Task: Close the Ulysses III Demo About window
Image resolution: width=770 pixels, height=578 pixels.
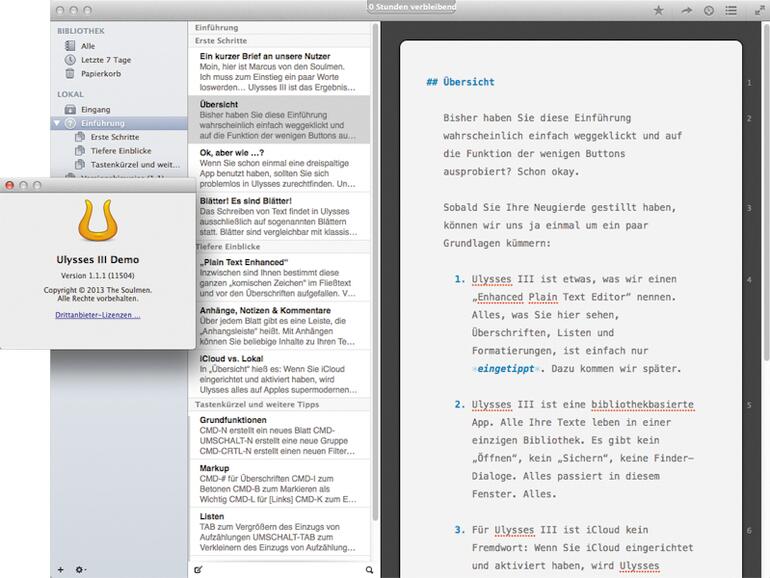Action: 9,185
